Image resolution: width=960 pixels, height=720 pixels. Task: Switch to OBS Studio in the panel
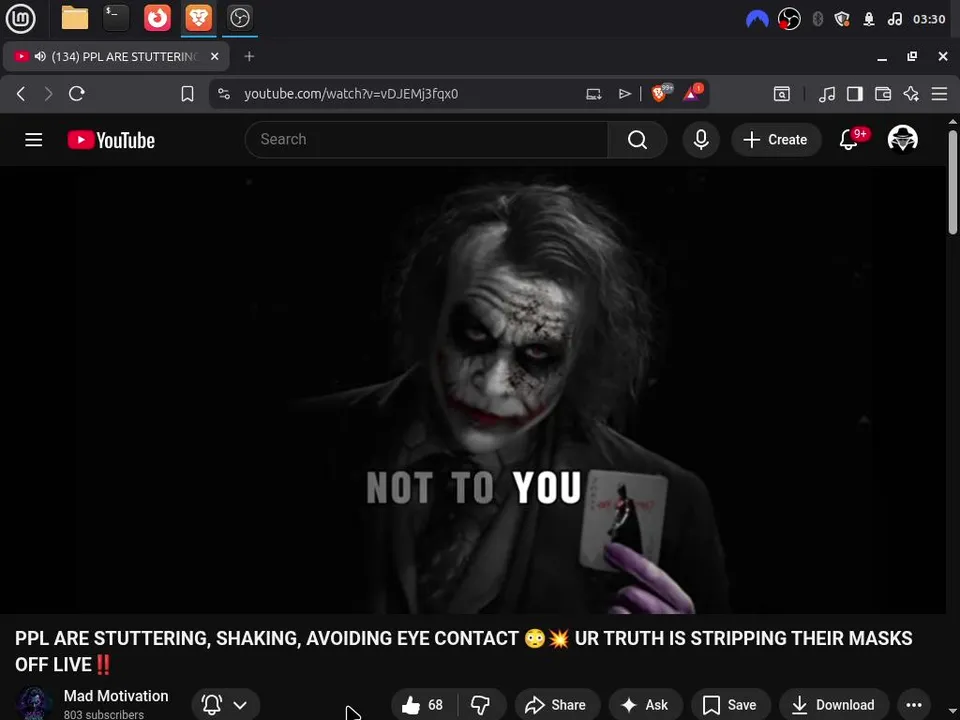tap(239, 18)
